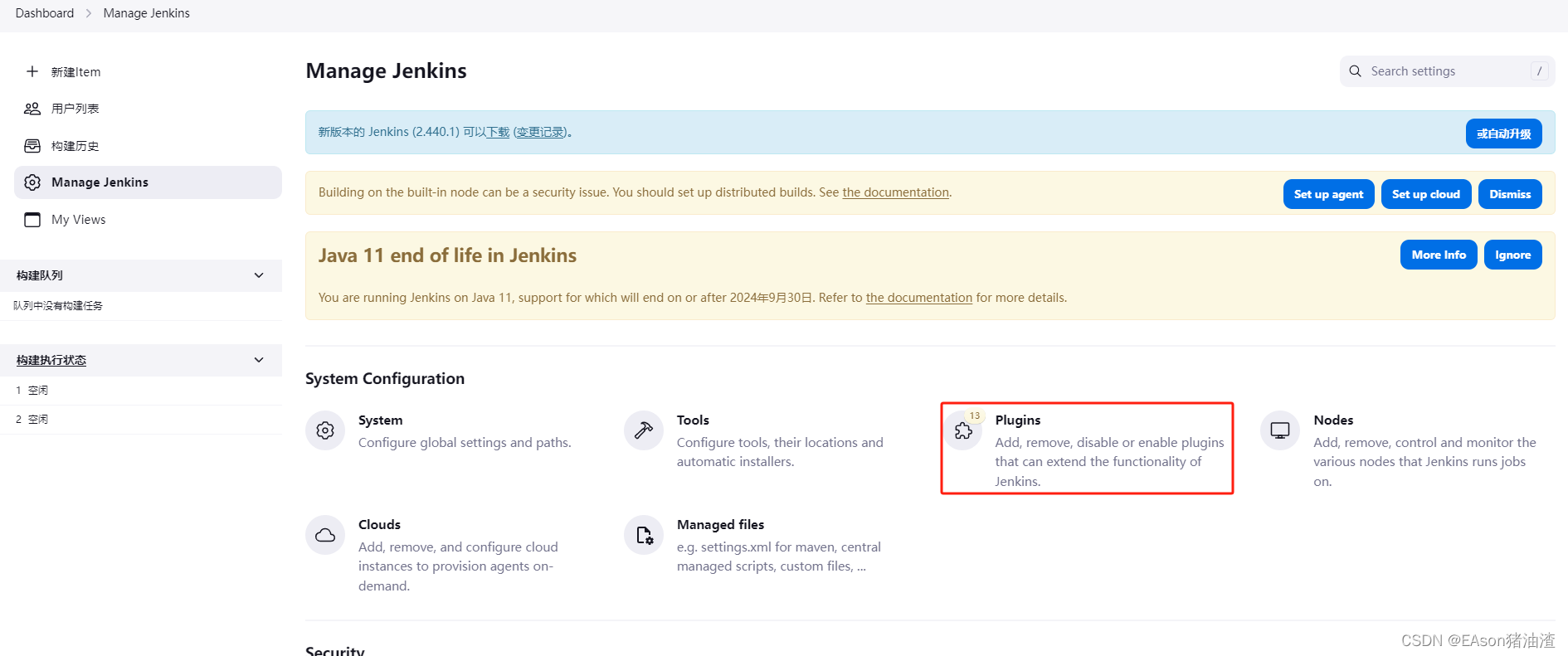The width and height of the screenshot is (1568, 656).
Task: Click the System Configuration section heading
Action: pyautogui.click(x=385, y=379)
